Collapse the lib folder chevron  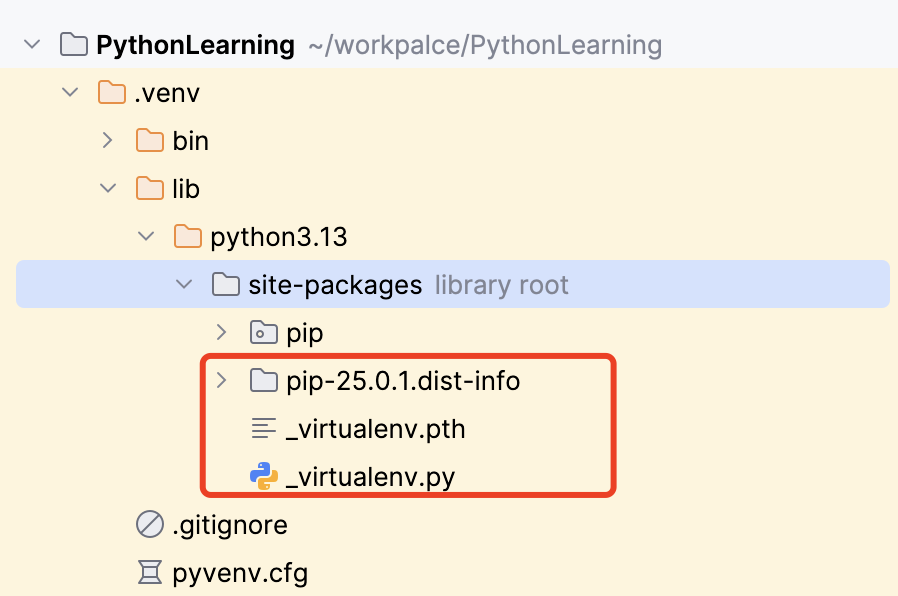click(x=108, y=188)
